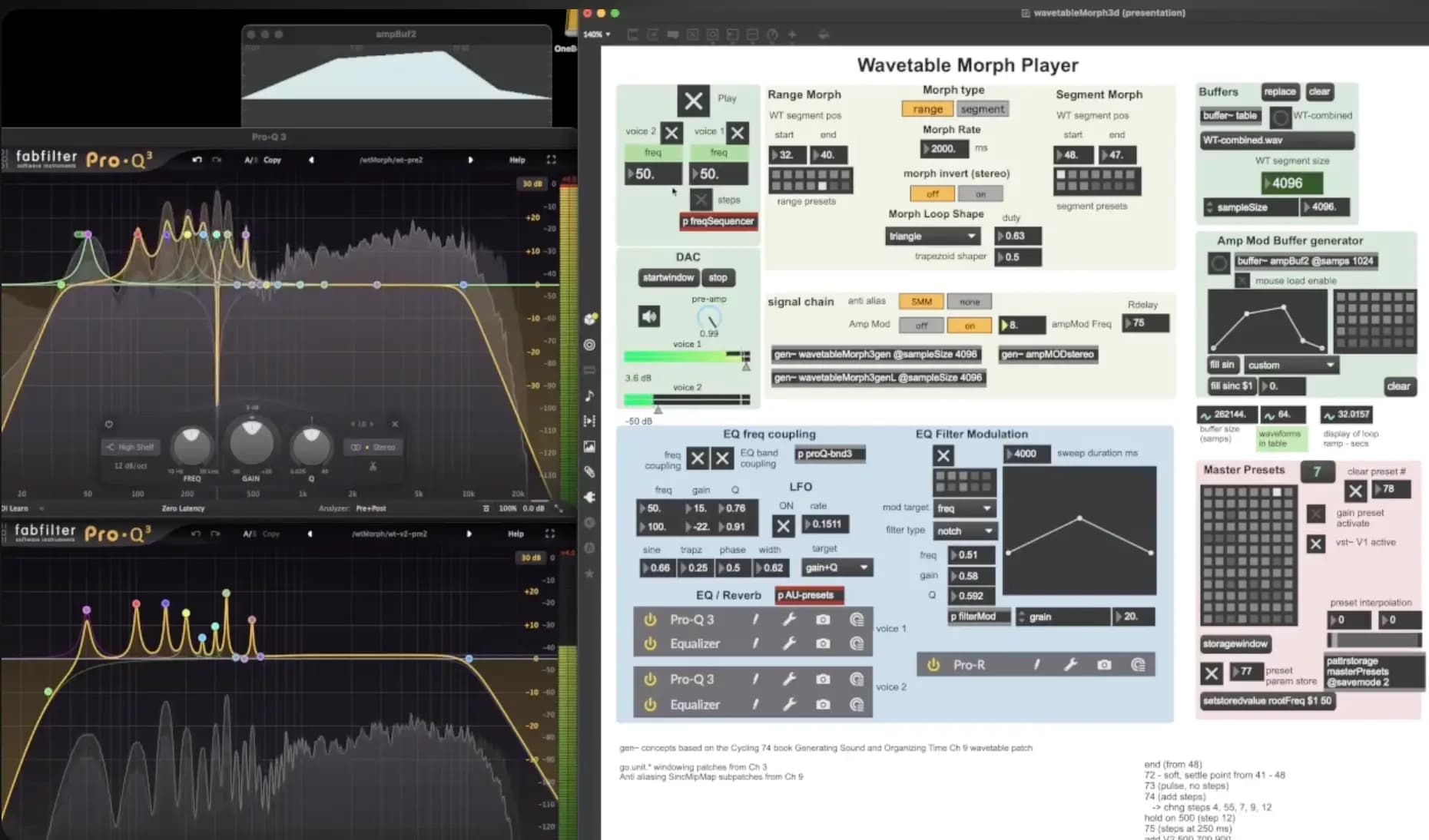Toggle voice 2 enable switch
Viewport: 1429px width, 840px height.
pos(671,133)
